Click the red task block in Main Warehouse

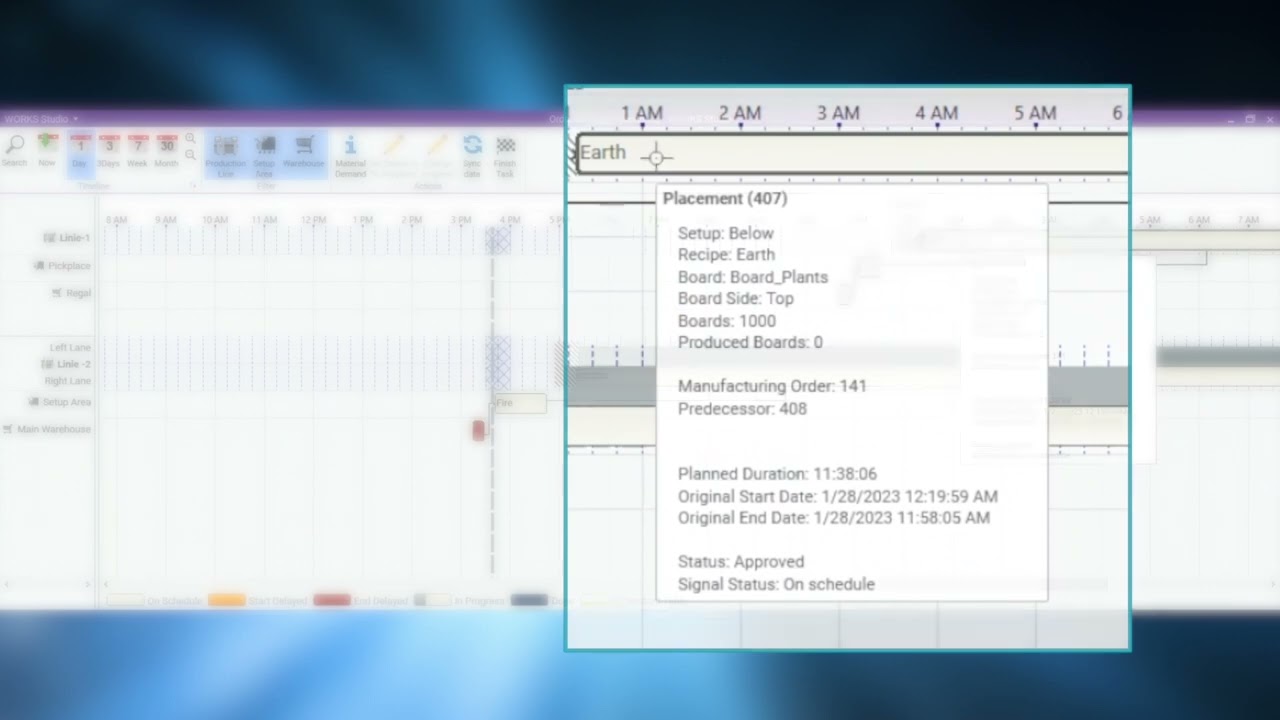click(x=478, y=430)
